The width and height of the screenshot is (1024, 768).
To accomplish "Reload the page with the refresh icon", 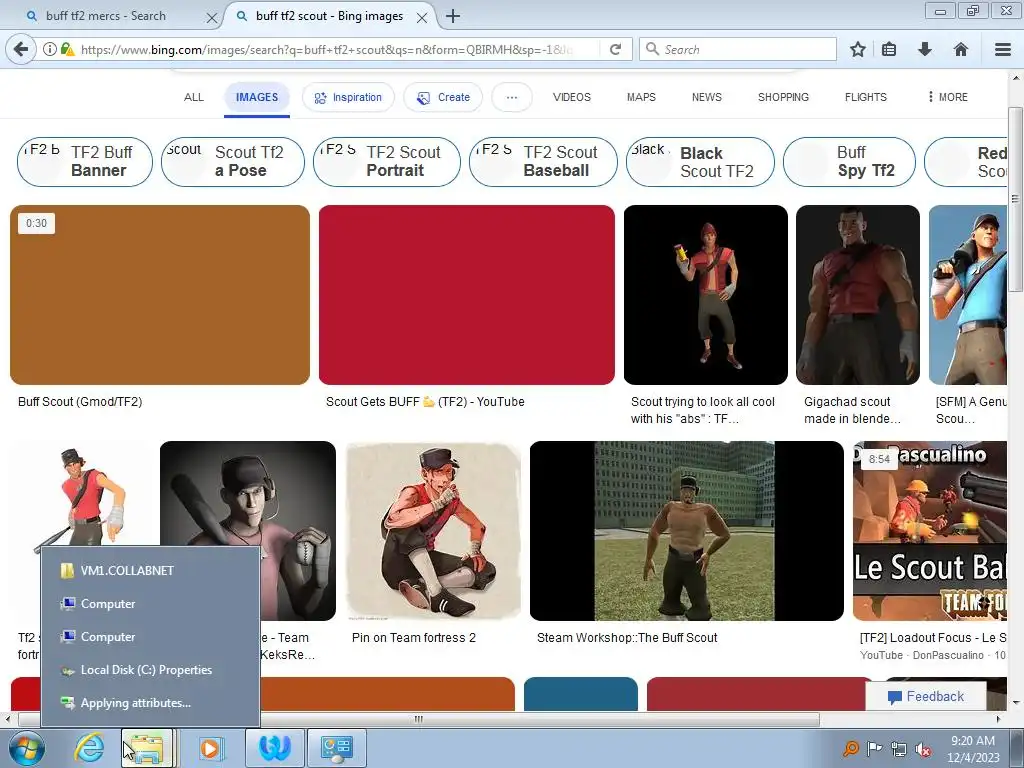I will pos(615,49).
